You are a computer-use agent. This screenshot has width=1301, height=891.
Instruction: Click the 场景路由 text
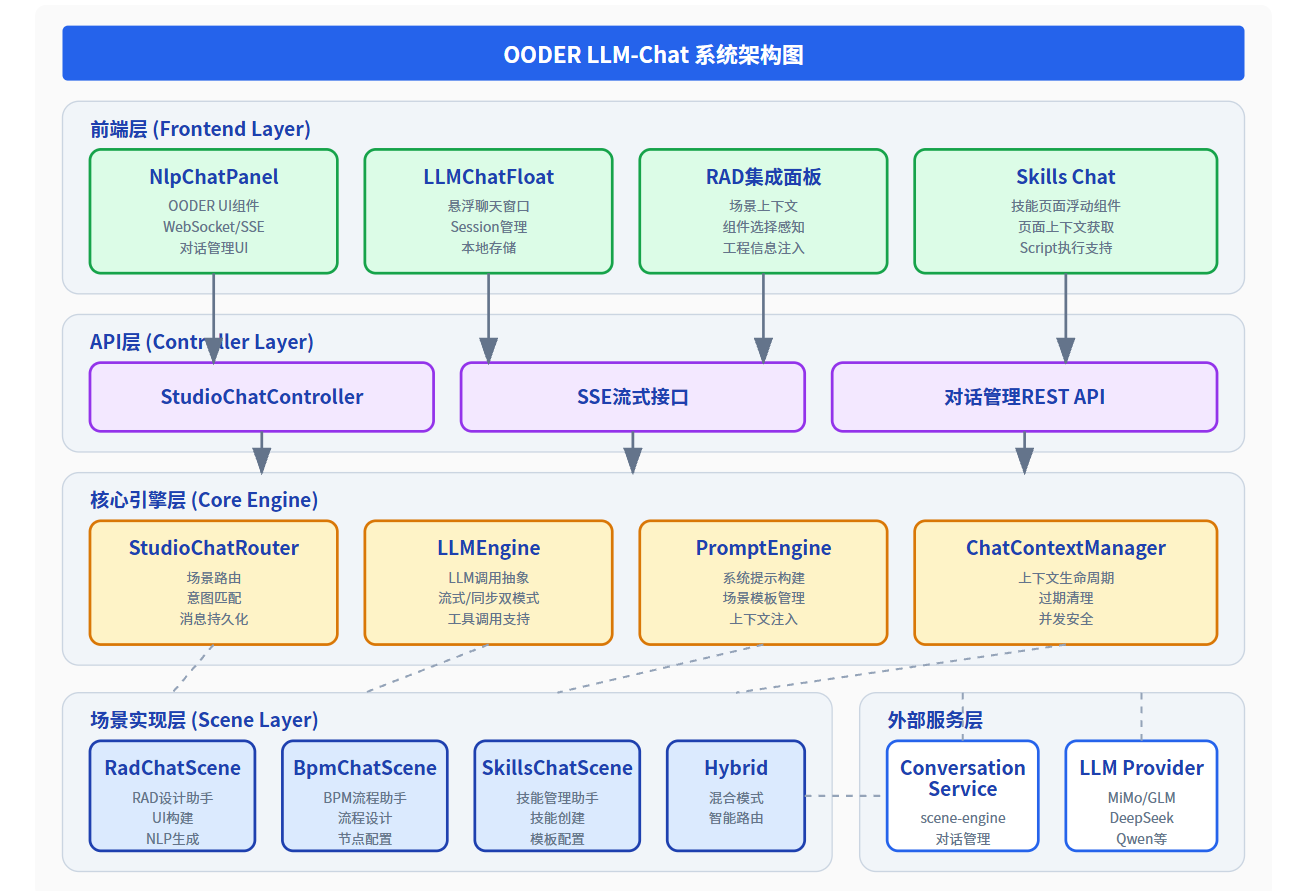pos(214,578)
